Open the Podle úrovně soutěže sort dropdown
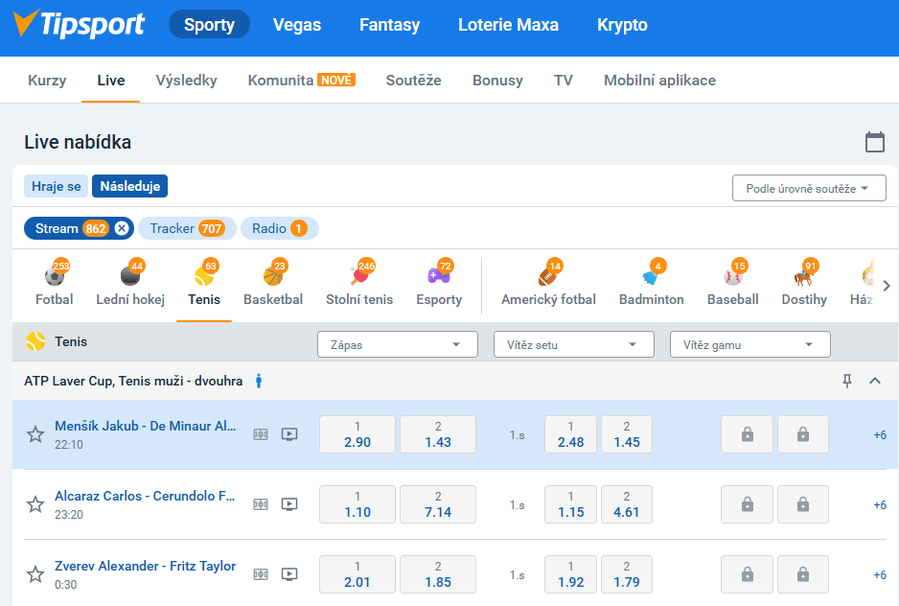This screenshot has height=606, width=899. pos(809,189)
